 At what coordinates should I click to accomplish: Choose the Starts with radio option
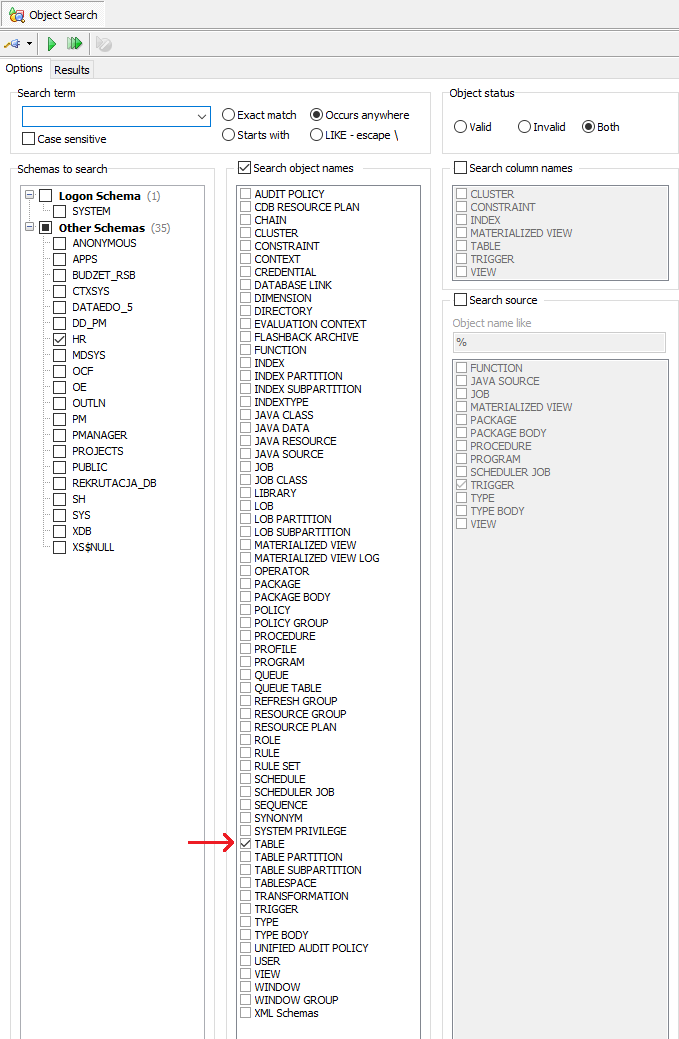tap(229, 135)
